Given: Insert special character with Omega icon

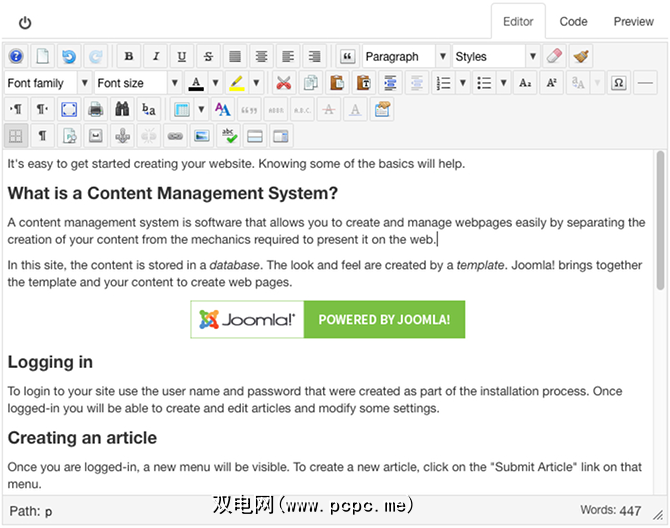Looking at the screenshot, I should point(619,83).
